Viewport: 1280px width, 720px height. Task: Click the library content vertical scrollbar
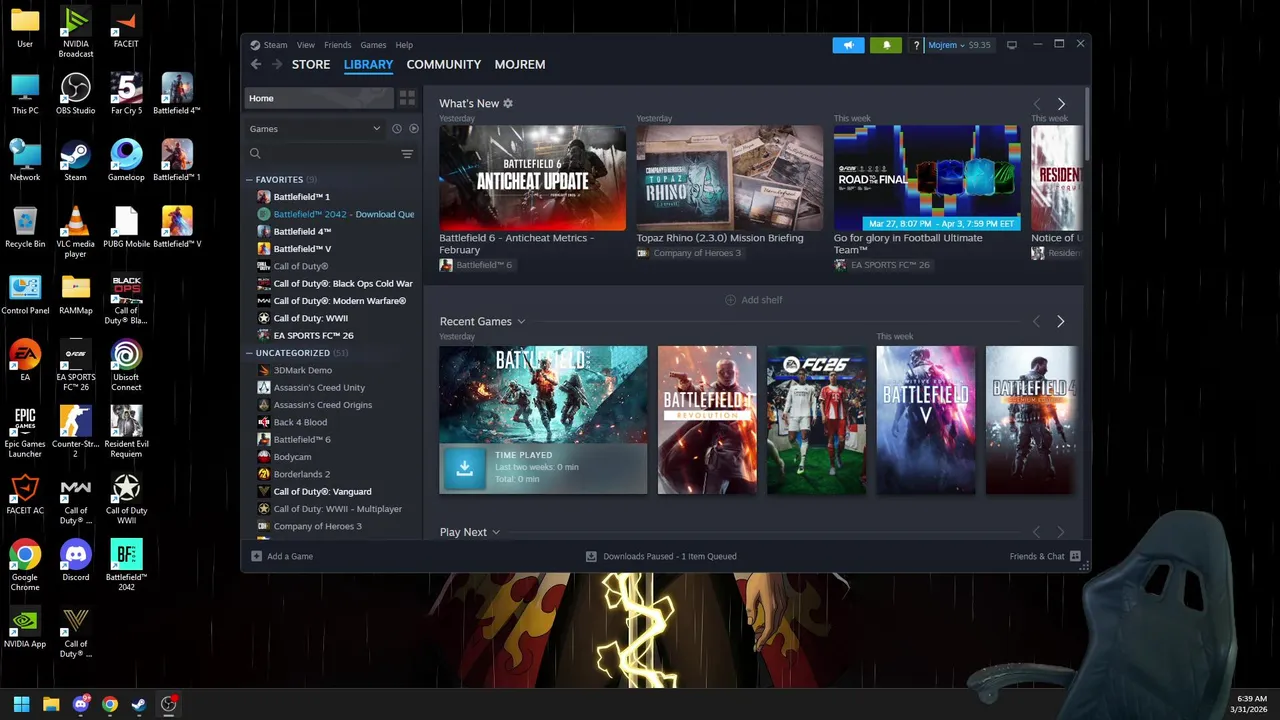click(x=1086, y=123)
